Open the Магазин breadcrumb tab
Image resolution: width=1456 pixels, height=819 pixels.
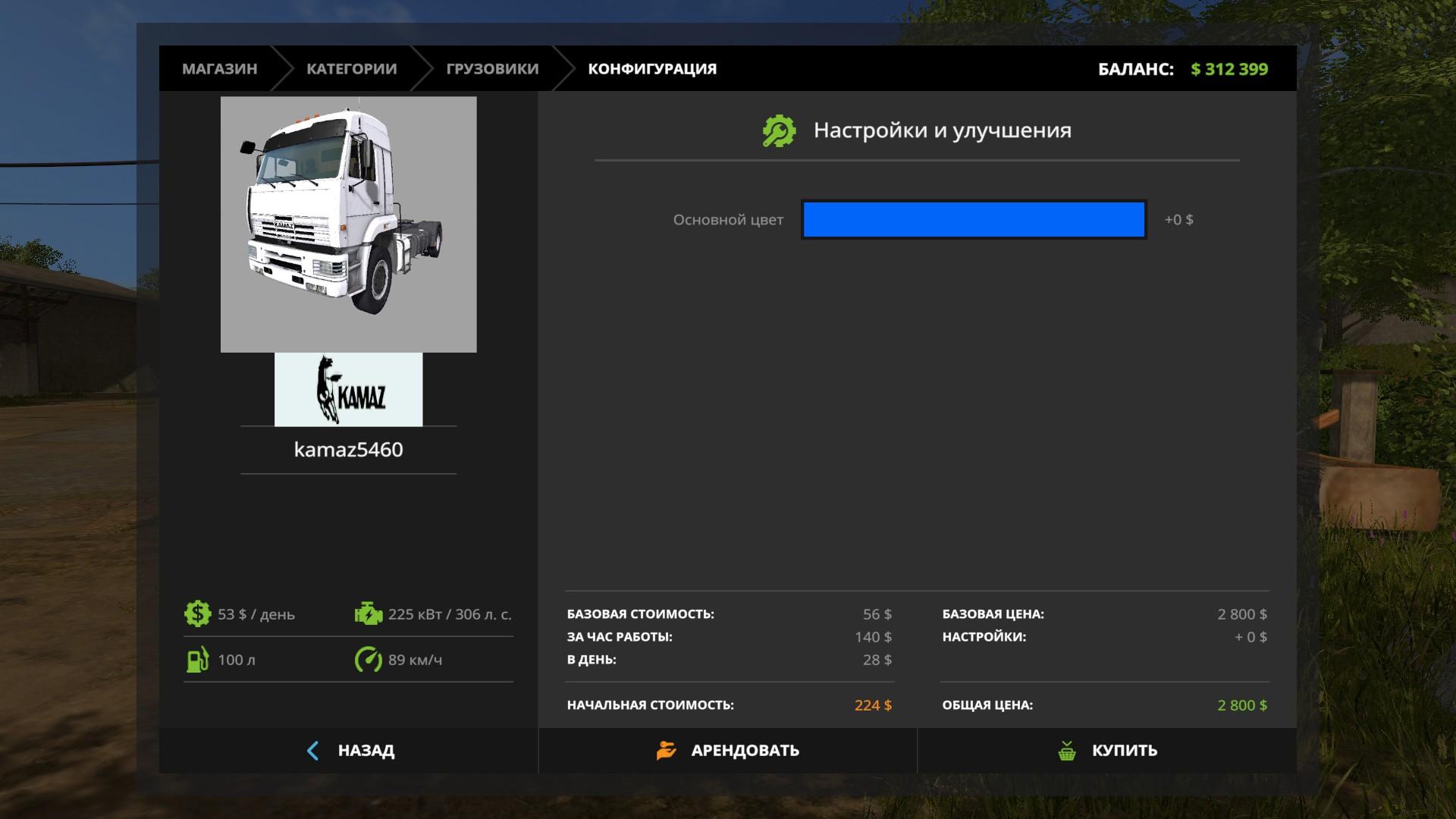[x=219, y=69]
